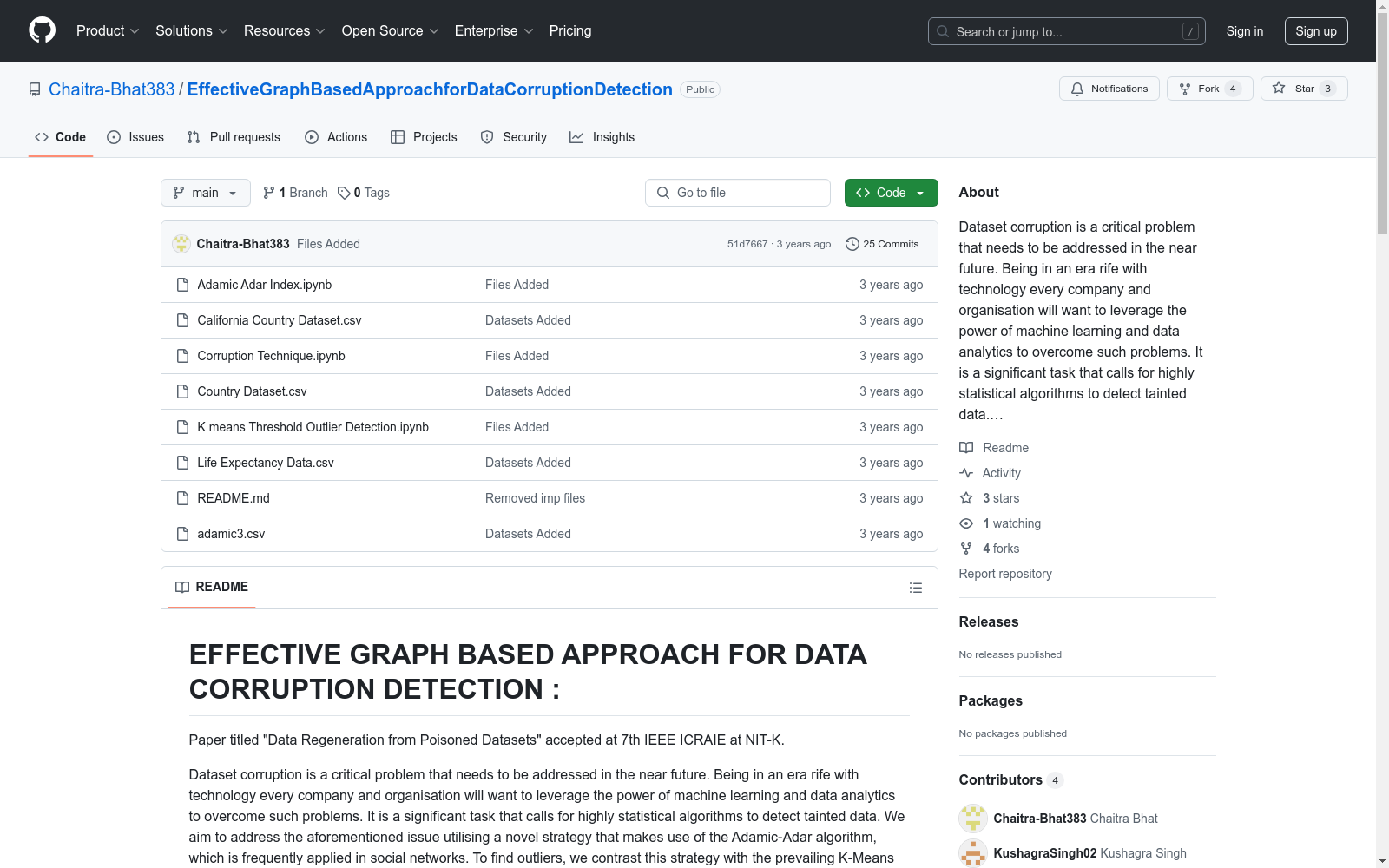Click the pulse icon next to Activity
This screenshot has height=868, width=1389.
click(966, 473)
